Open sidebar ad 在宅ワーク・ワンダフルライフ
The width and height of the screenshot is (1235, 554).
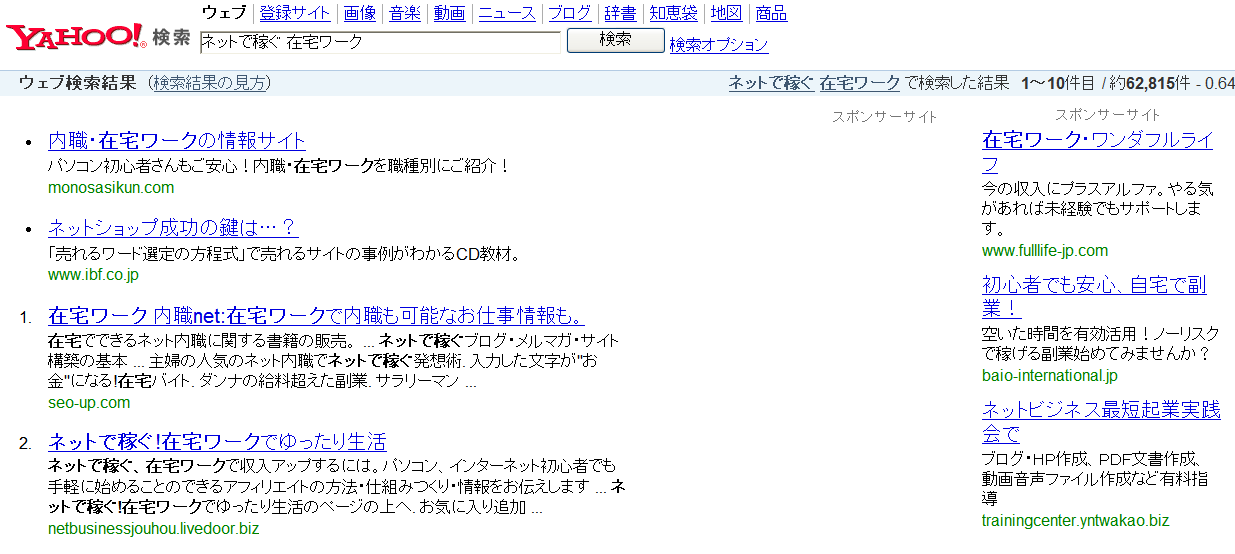[x=1097, y=152]
